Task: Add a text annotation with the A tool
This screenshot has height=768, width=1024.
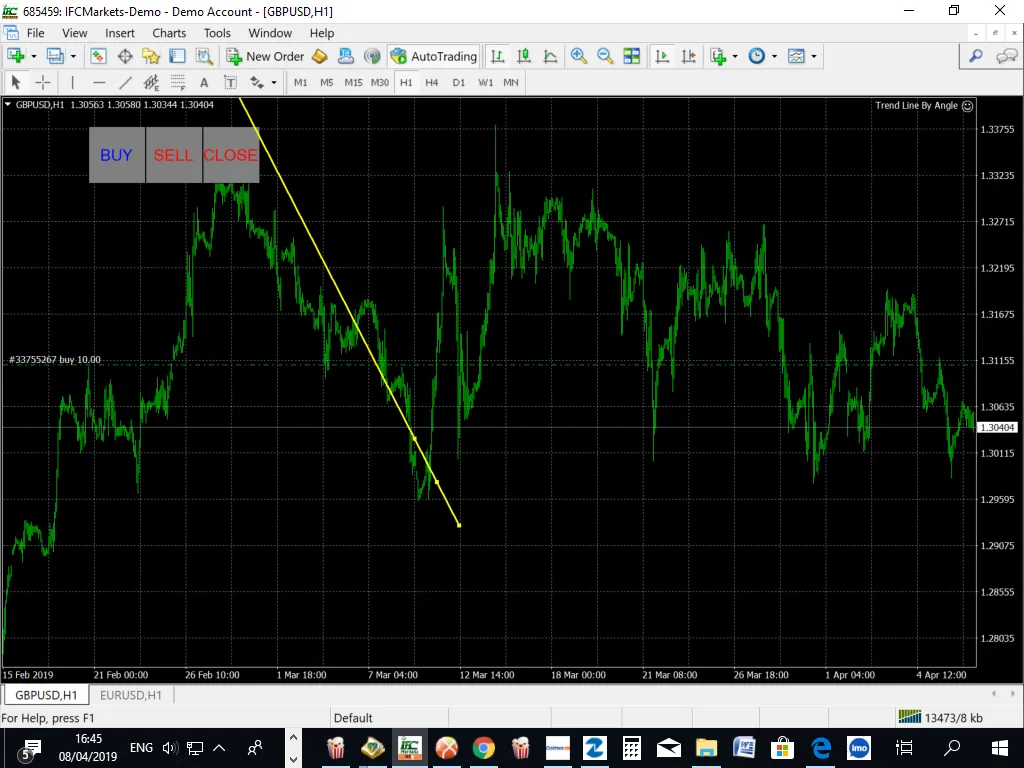Action: [202, 82]
